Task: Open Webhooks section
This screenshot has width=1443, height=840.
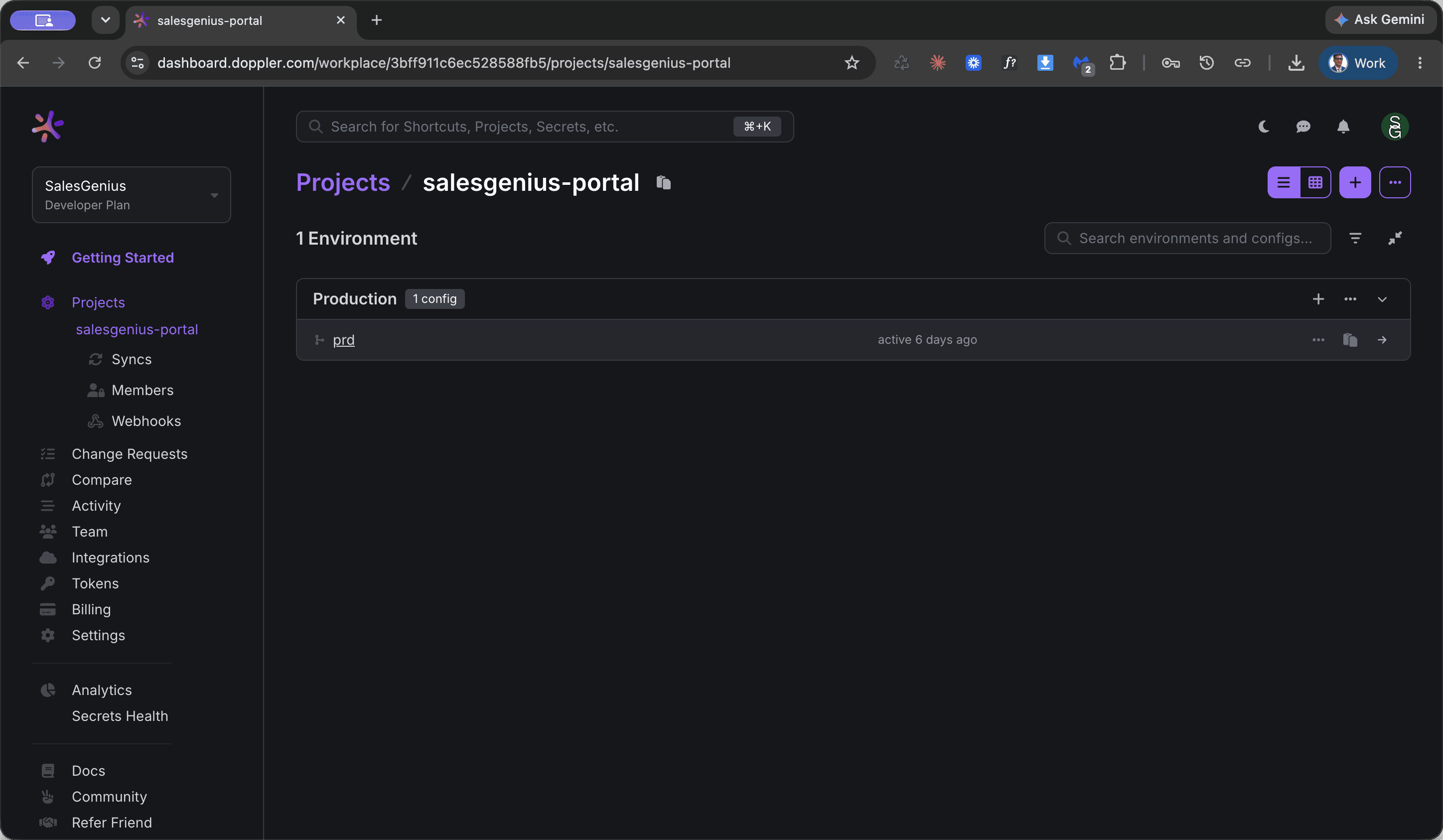Action: pyautogui.click(x=146, y=421)
